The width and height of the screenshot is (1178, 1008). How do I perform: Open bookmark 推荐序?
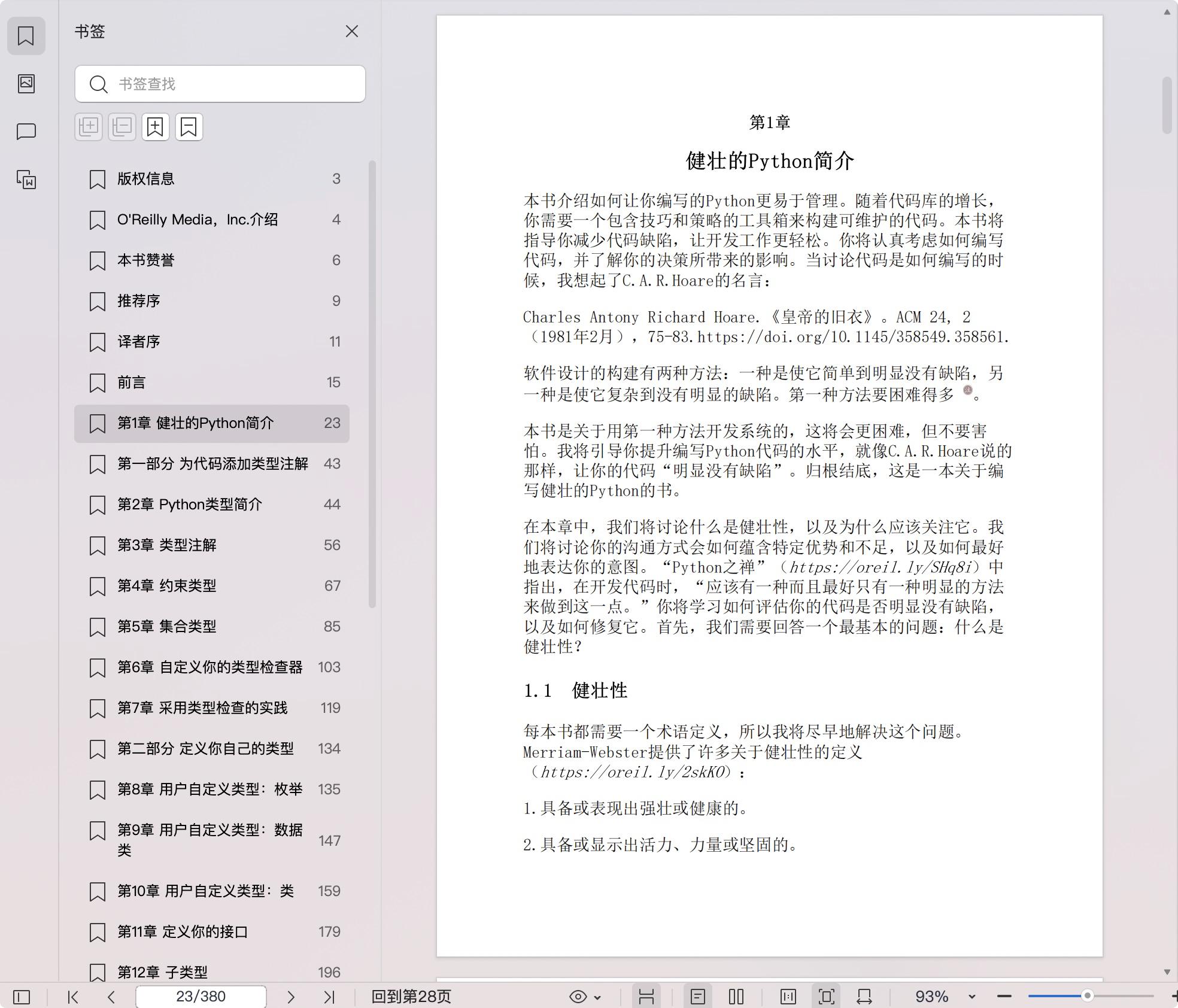coord(212,300)
